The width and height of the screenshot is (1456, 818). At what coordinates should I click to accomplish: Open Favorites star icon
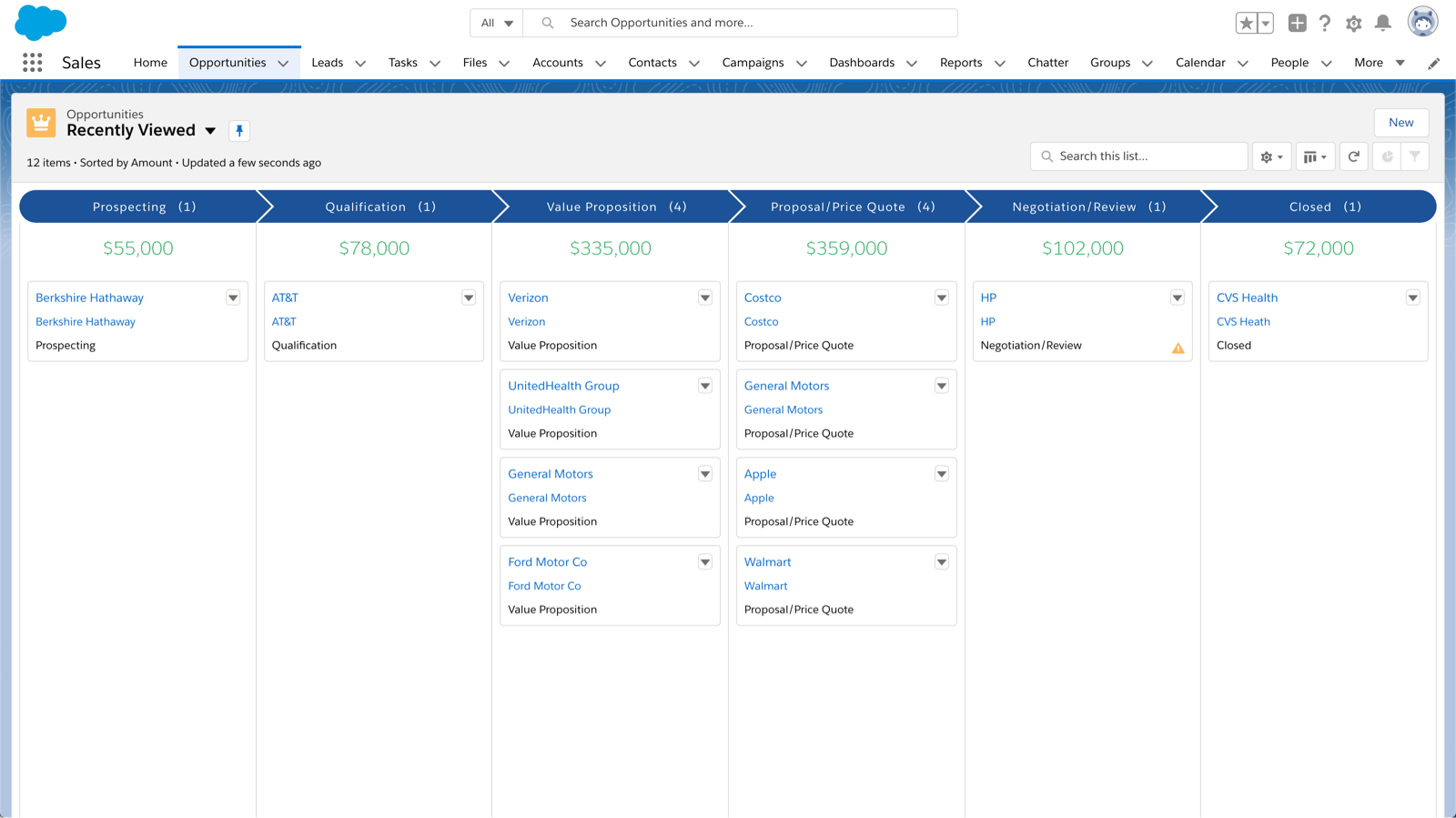(1246, 23)
